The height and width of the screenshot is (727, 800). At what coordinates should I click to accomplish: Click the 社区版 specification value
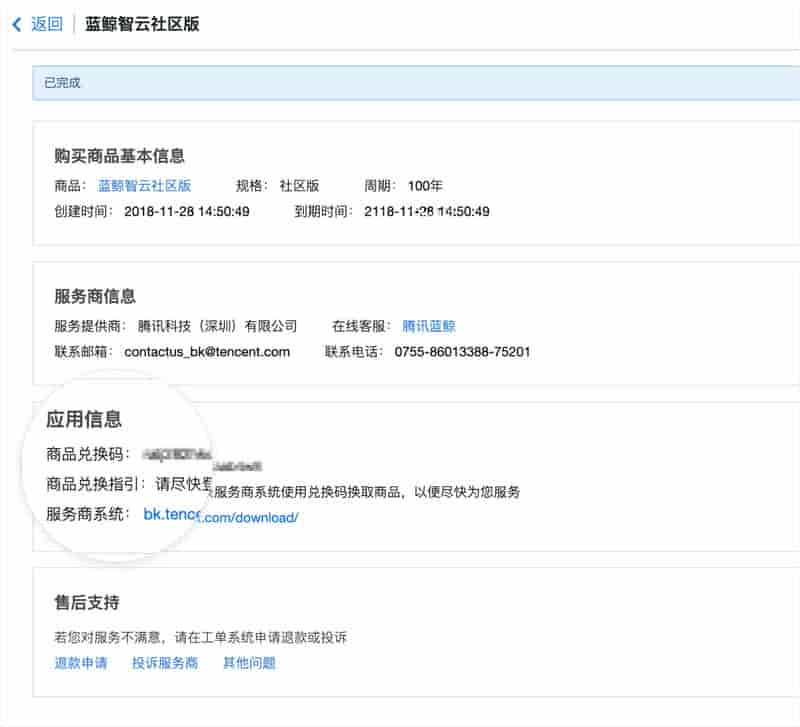pyautogui.click(x=299, y=186)
